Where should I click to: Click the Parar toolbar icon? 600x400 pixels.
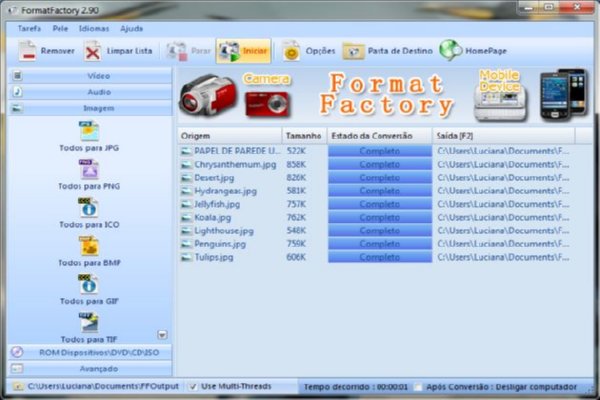(176, 51)
